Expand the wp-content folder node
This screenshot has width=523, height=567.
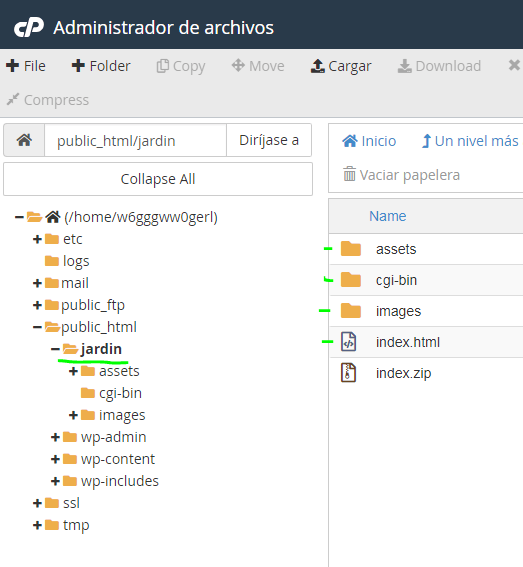pos(55,459)
